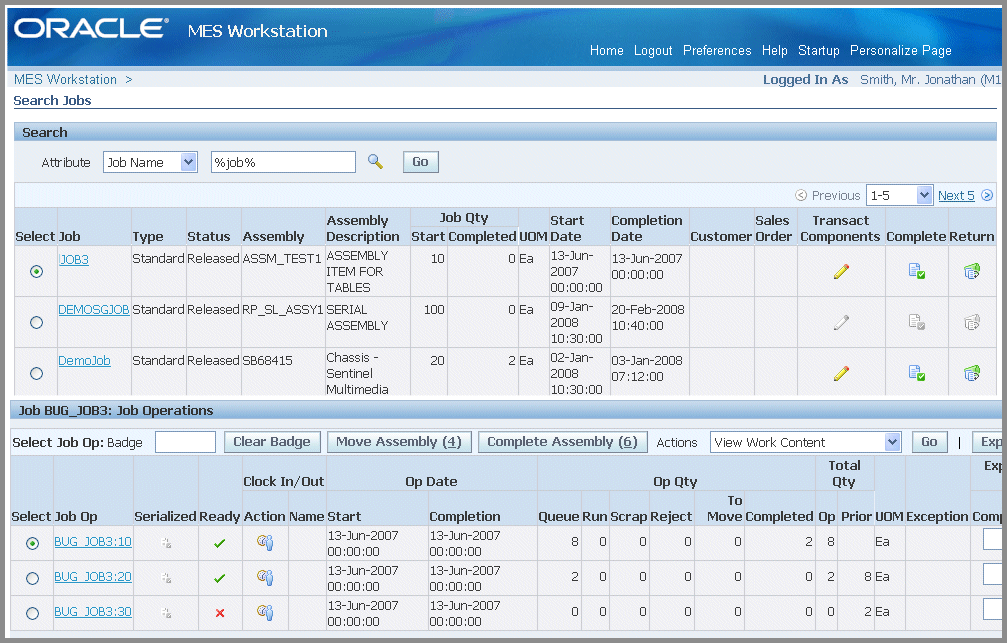Click Go button beside Actions dropdown

click(x=929, y=442)
